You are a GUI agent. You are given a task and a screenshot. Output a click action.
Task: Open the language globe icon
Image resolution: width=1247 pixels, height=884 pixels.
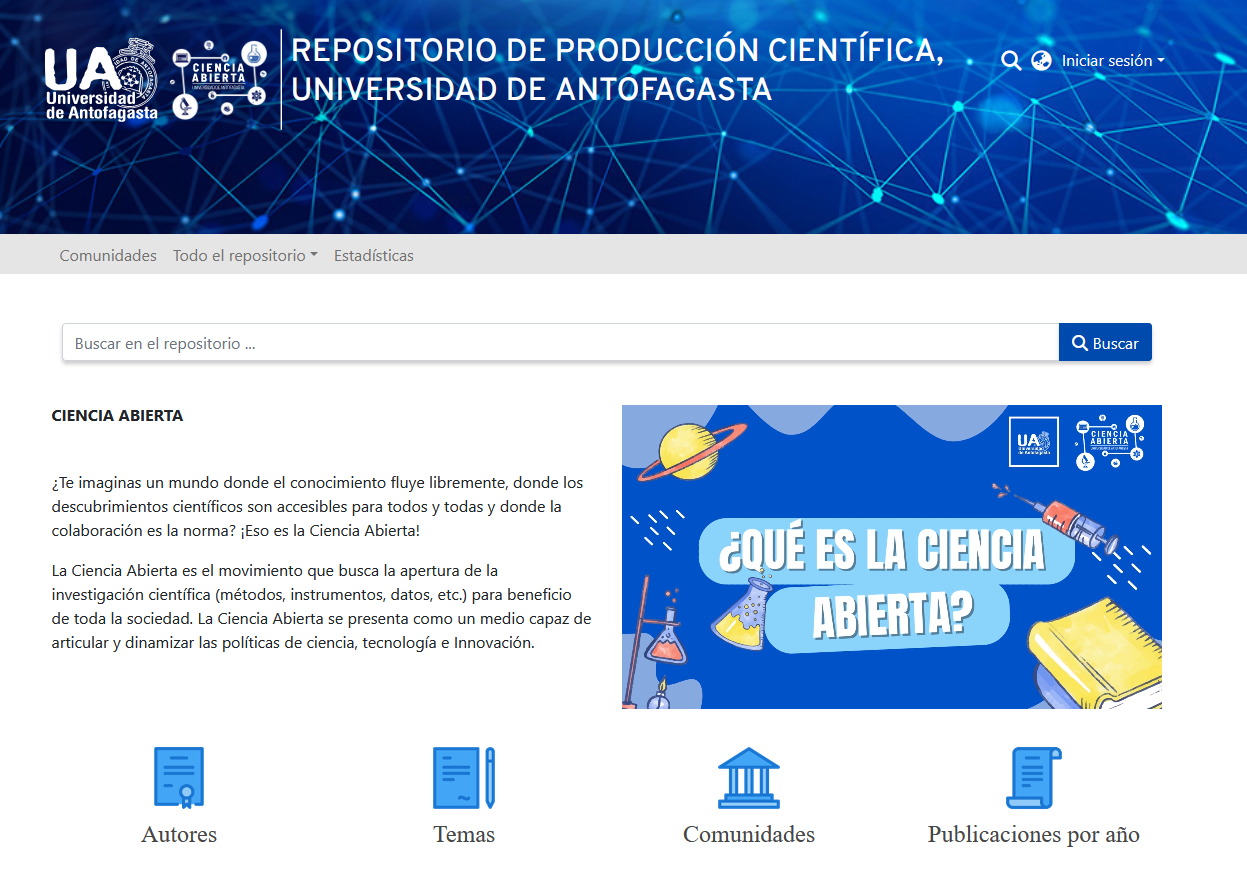point(1042,61)
